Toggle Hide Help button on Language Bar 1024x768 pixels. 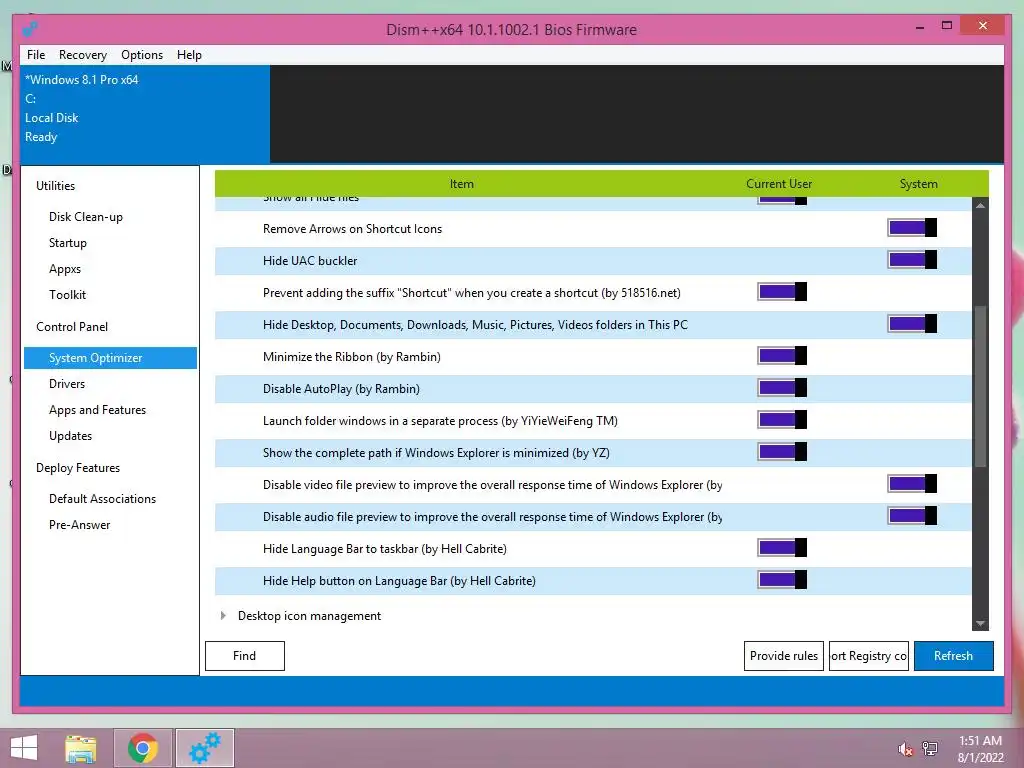[x=782, y=580]
